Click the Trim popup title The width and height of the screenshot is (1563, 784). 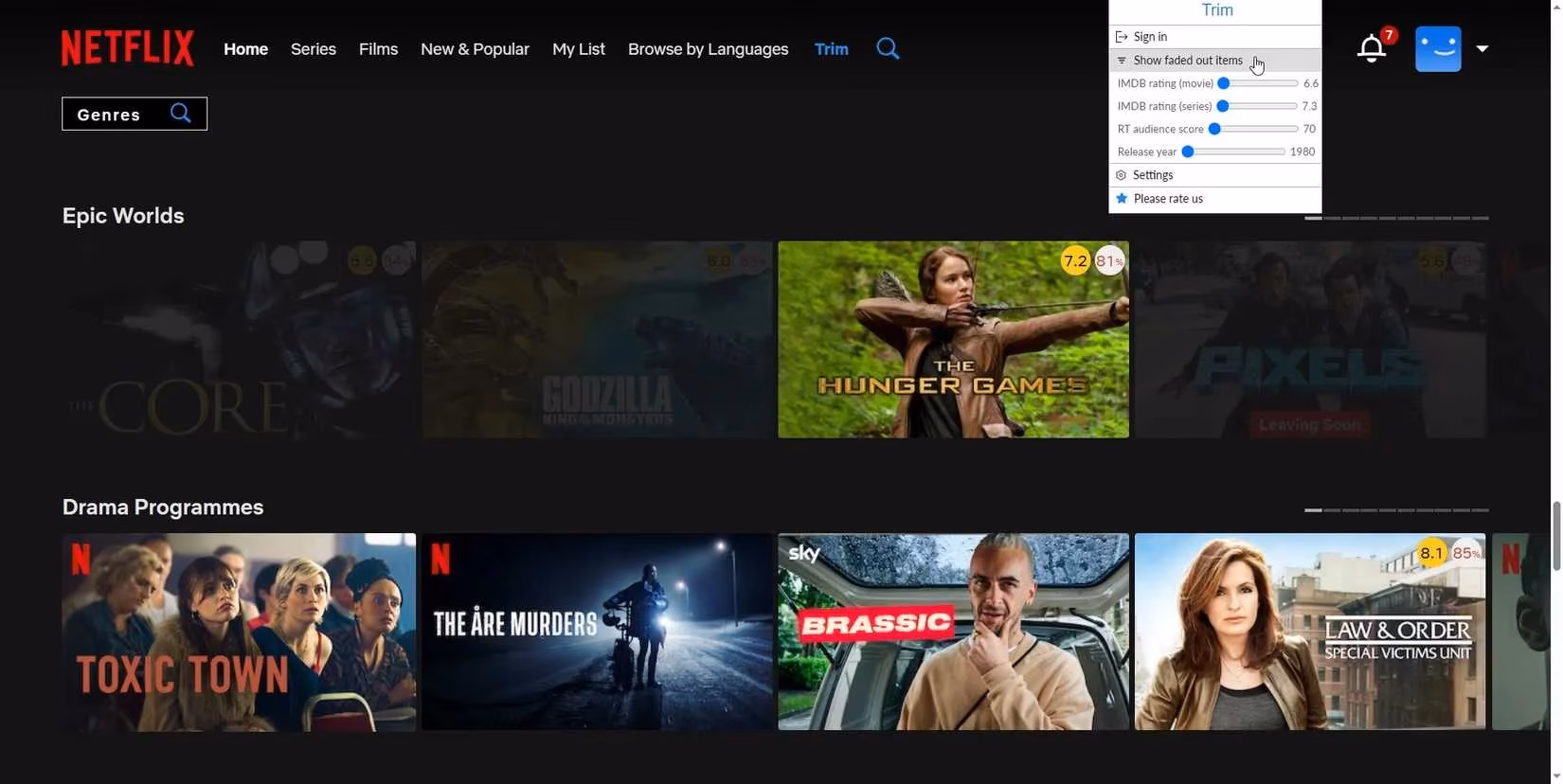tap(1217, 10)
